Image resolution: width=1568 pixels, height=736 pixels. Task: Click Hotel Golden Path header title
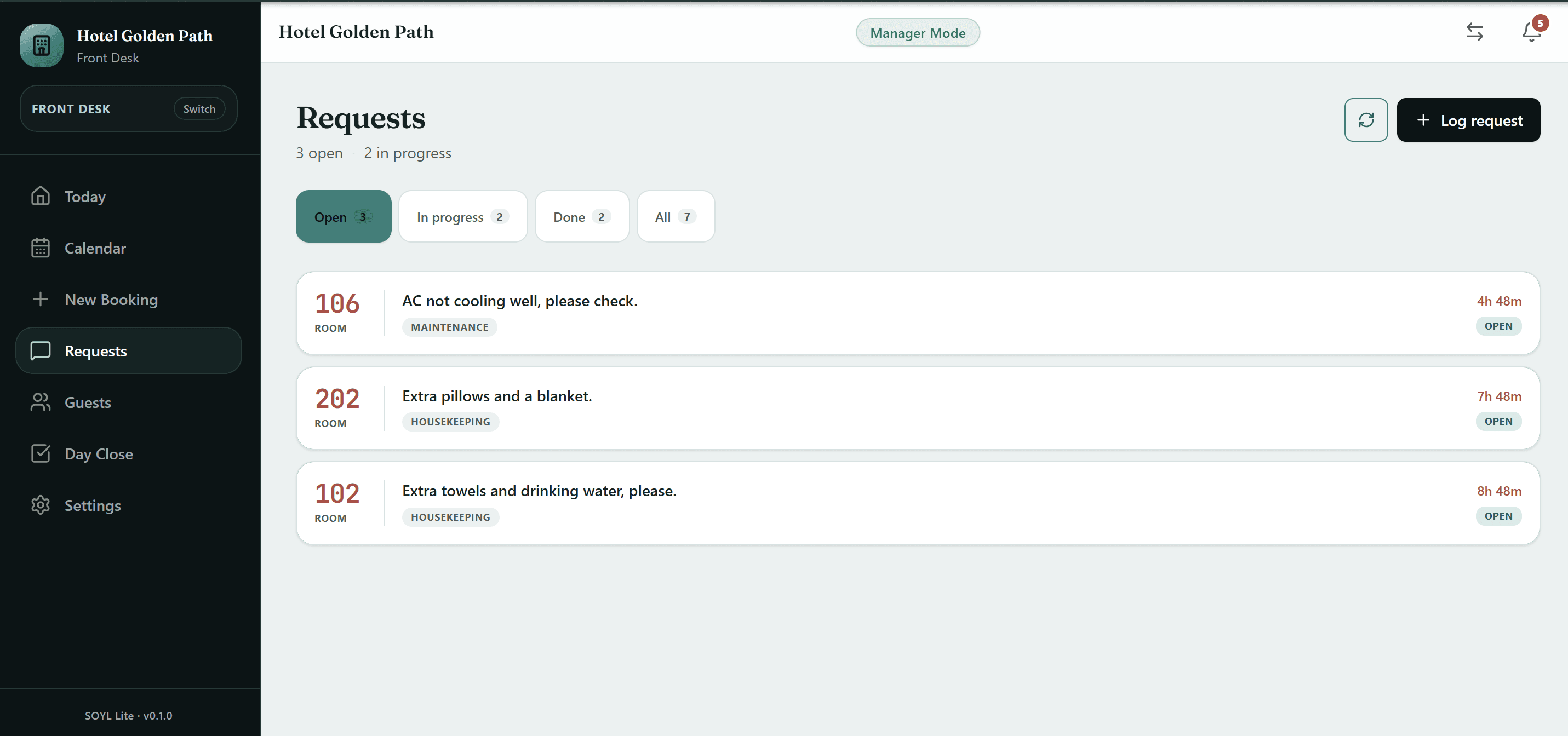coord(356,32)
